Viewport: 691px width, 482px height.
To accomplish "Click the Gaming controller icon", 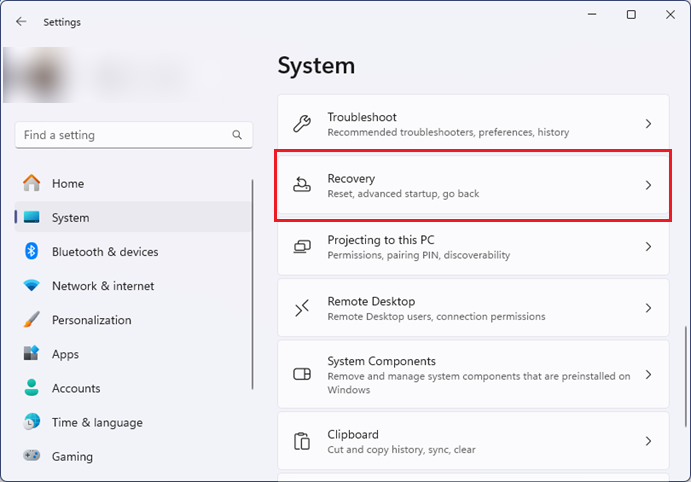I will [31, 455].
